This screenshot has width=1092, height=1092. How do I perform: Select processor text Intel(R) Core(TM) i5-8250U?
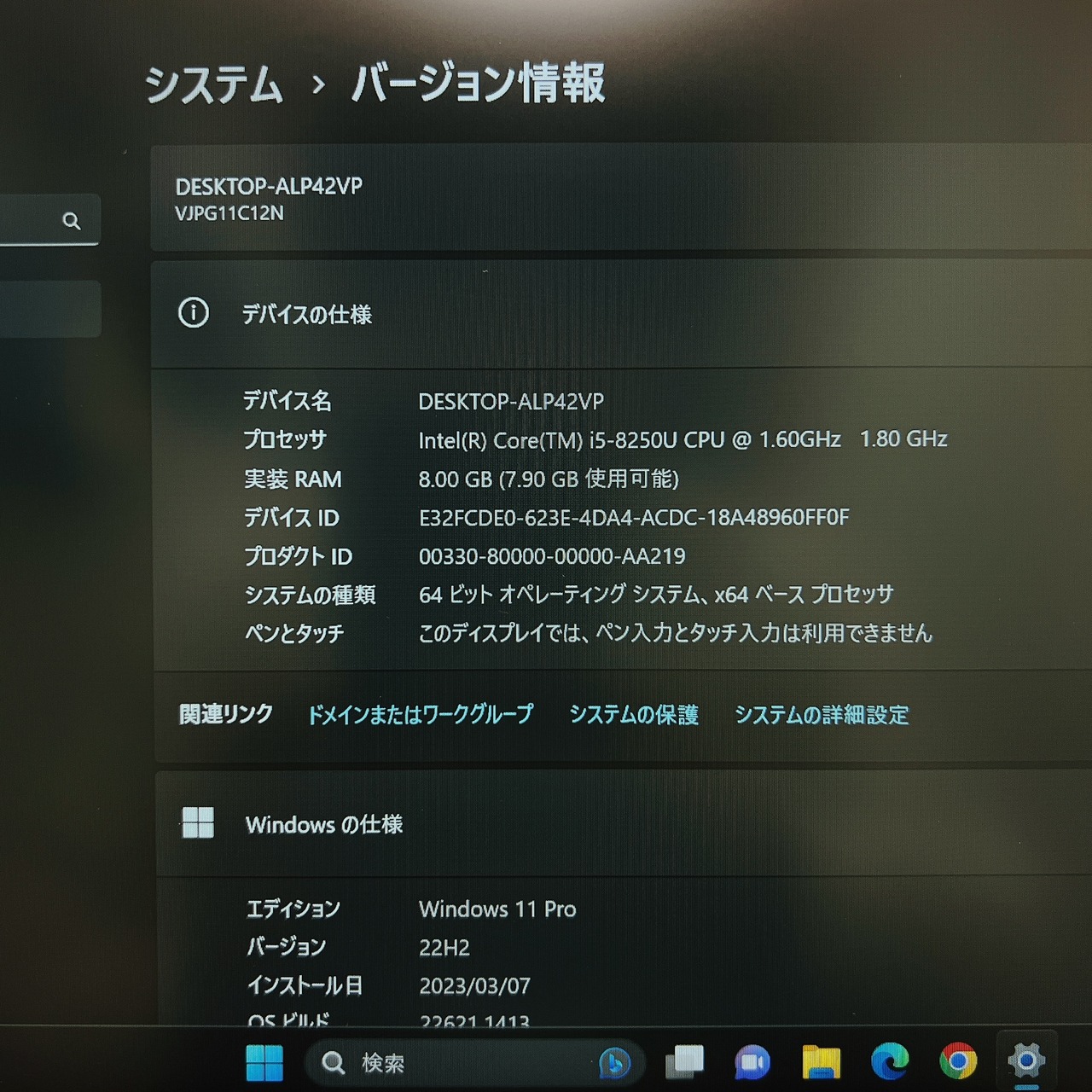[548, 440]
